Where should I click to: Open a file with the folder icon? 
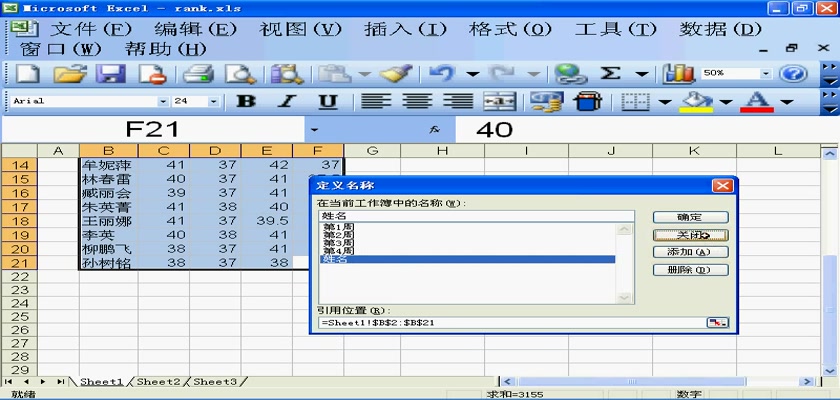(x=68, y=73)
